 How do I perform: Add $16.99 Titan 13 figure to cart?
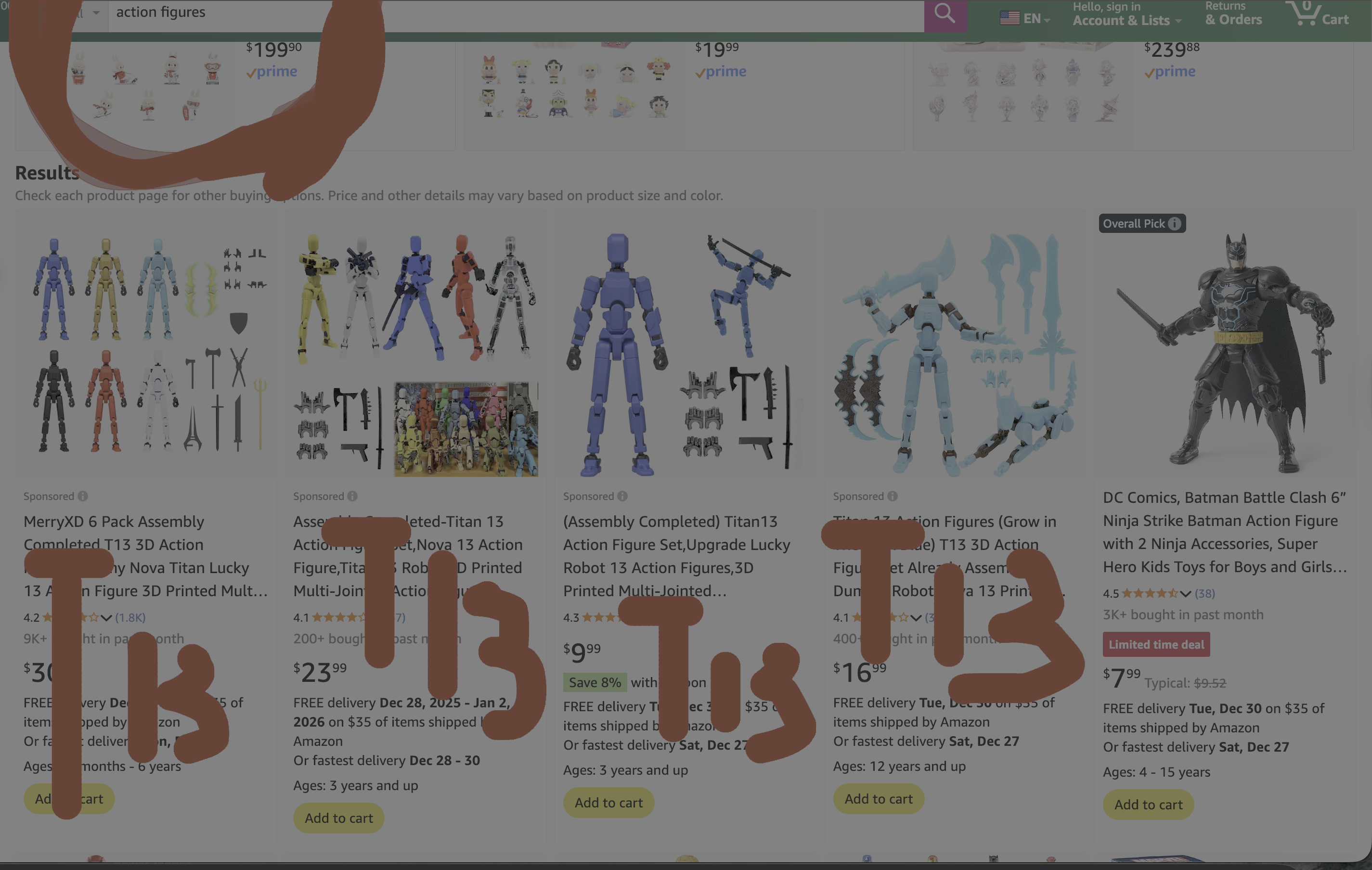[878, 799]
